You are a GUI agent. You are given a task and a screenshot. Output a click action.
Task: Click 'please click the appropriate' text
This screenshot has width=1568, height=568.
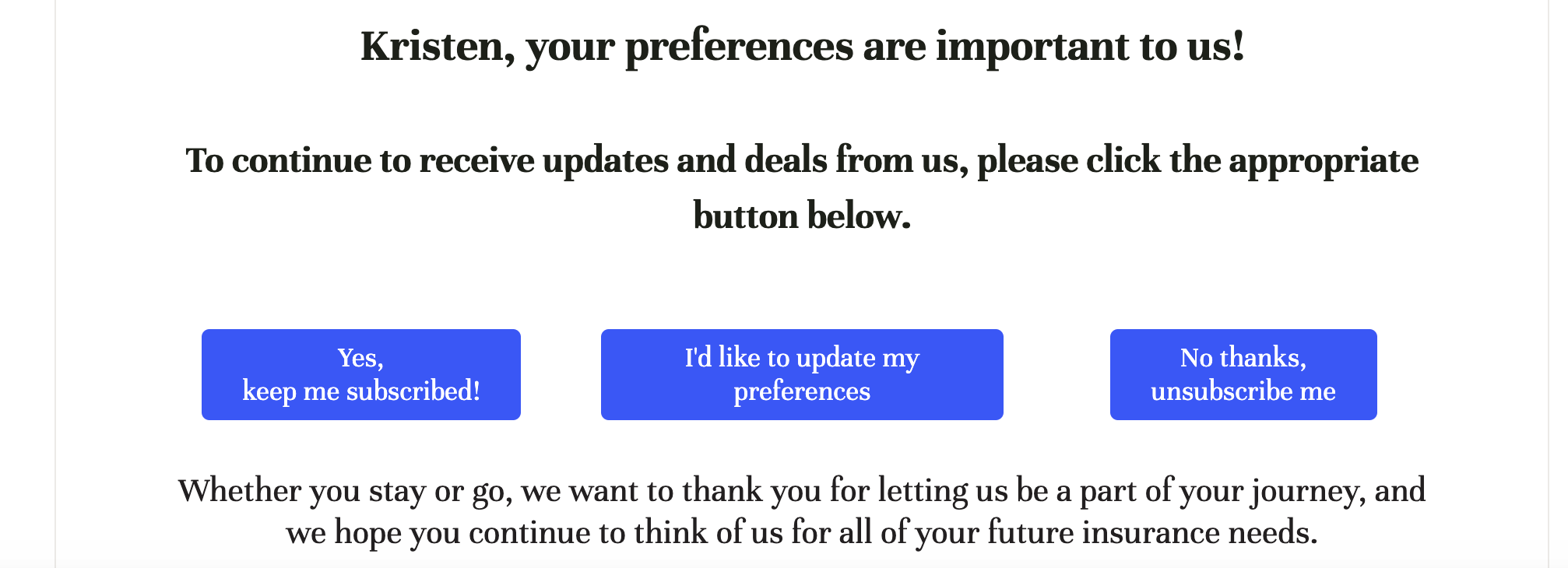tap(1198, 161)
